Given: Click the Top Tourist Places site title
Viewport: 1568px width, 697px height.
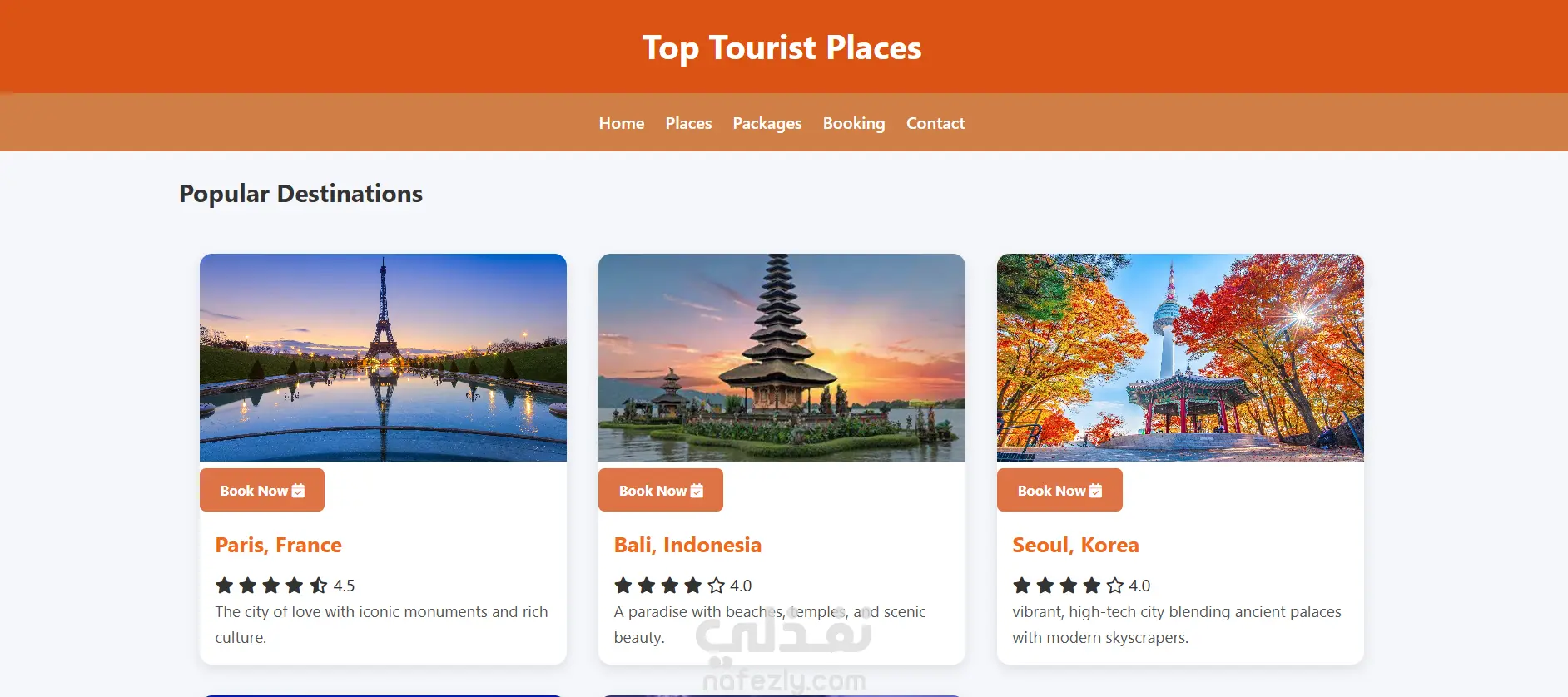Looking at the screenshot, I should [782, 48].
